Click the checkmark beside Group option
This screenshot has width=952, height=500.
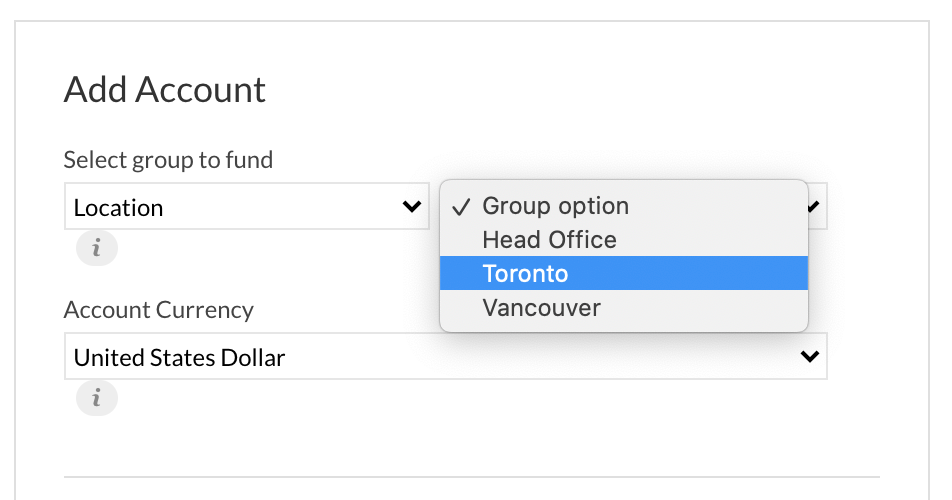[461, 207]
